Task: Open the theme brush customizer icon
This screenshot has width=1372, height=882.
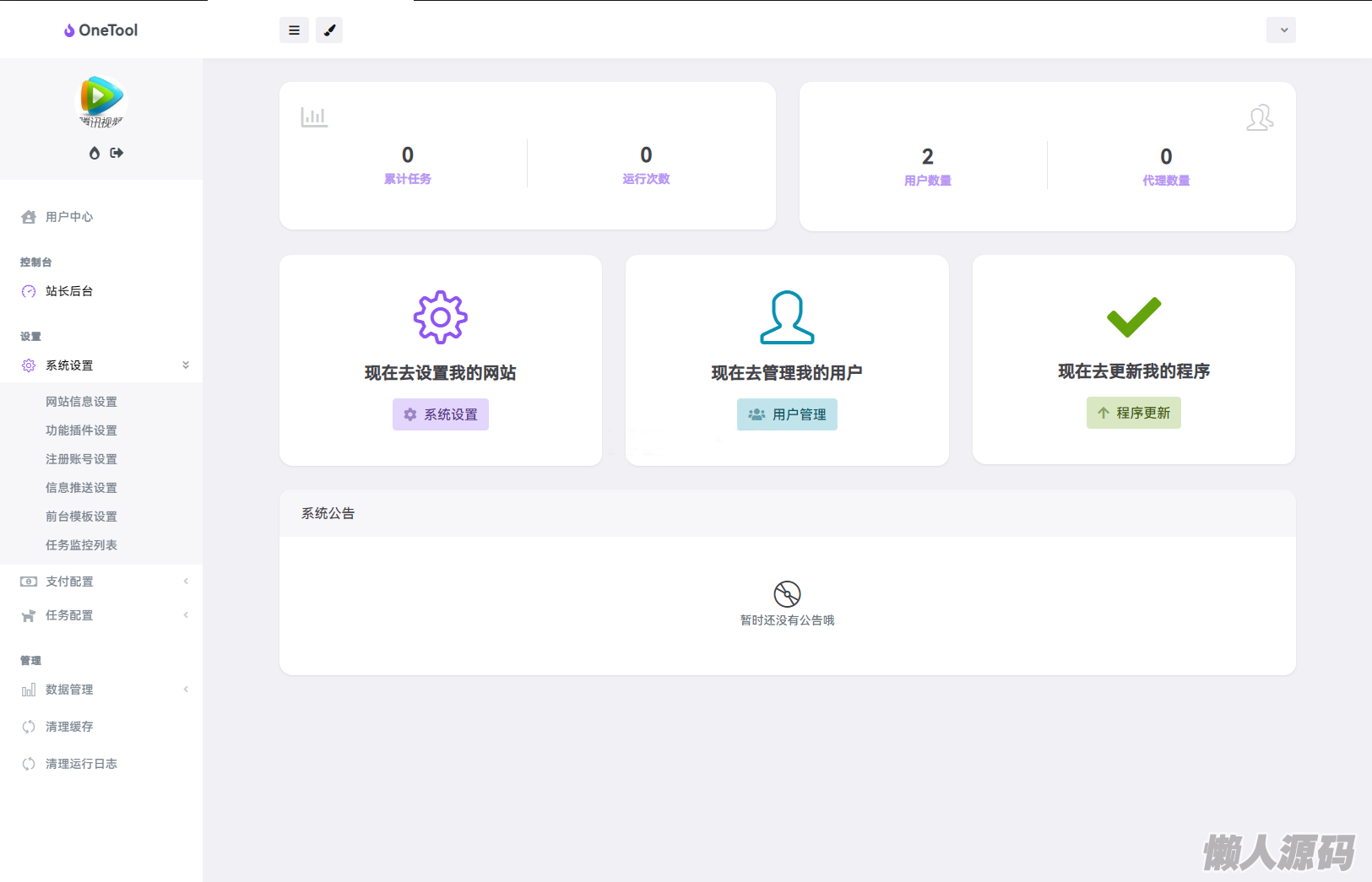Action: coord(329,30)
